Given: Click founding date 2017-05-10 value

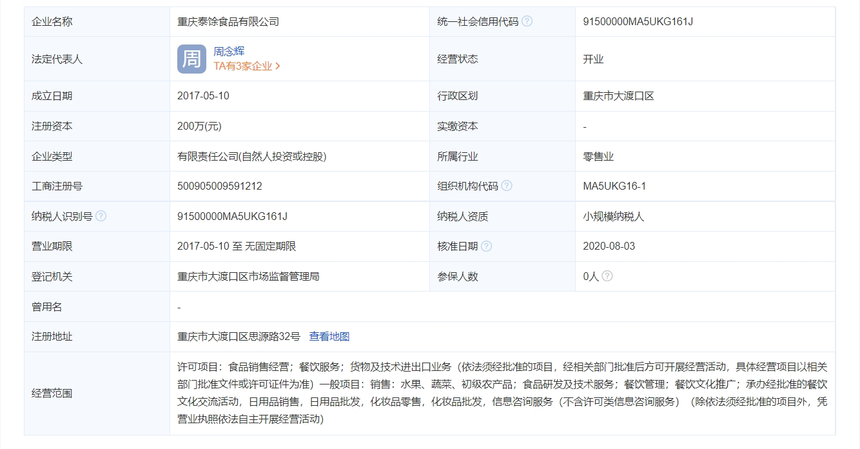Looking at the screenshot, I should pyautogui.click(x=203, y=96).
